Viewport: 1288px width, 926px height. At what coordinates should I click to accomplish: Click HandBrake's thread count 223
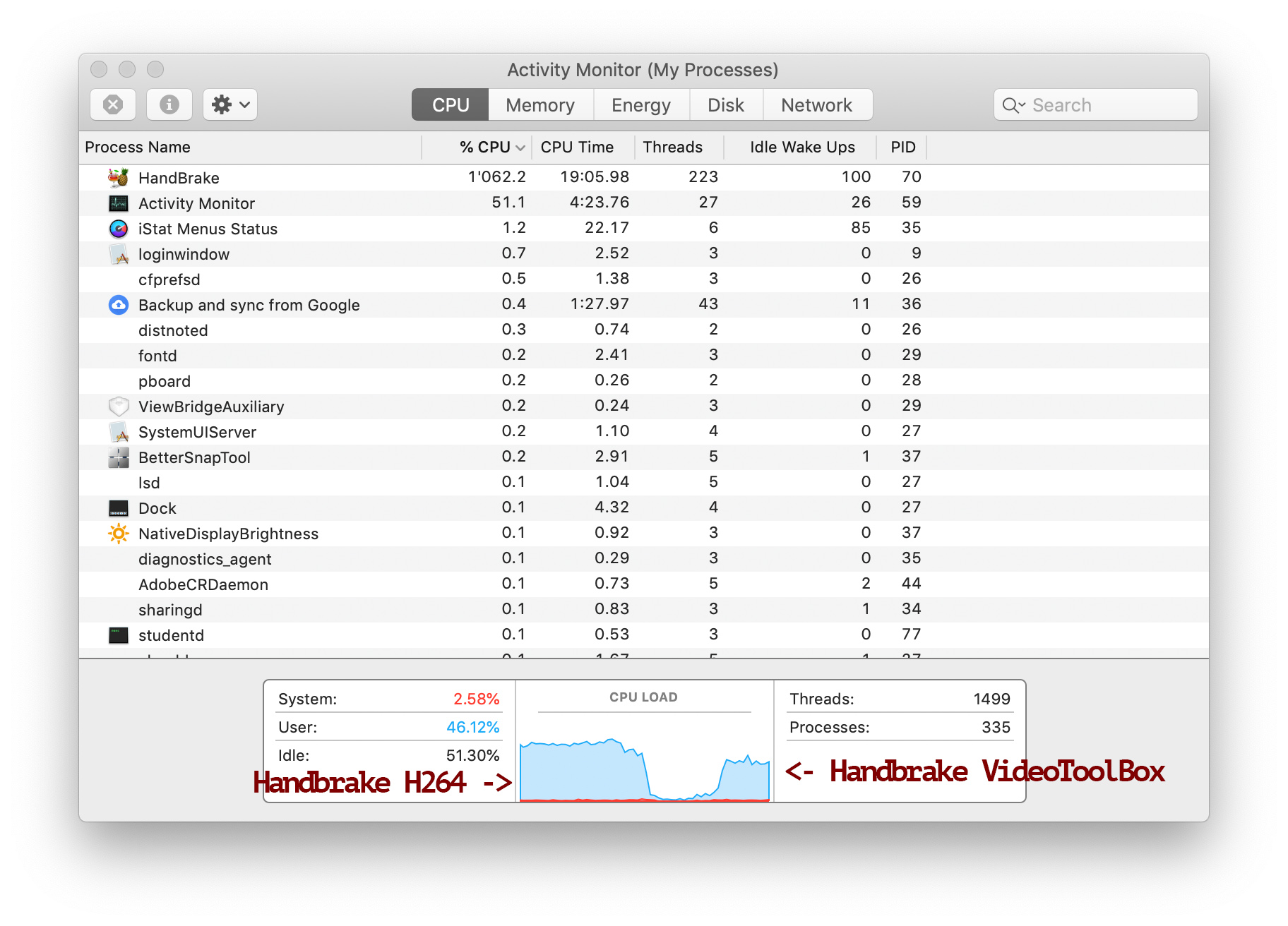(703, 176)
